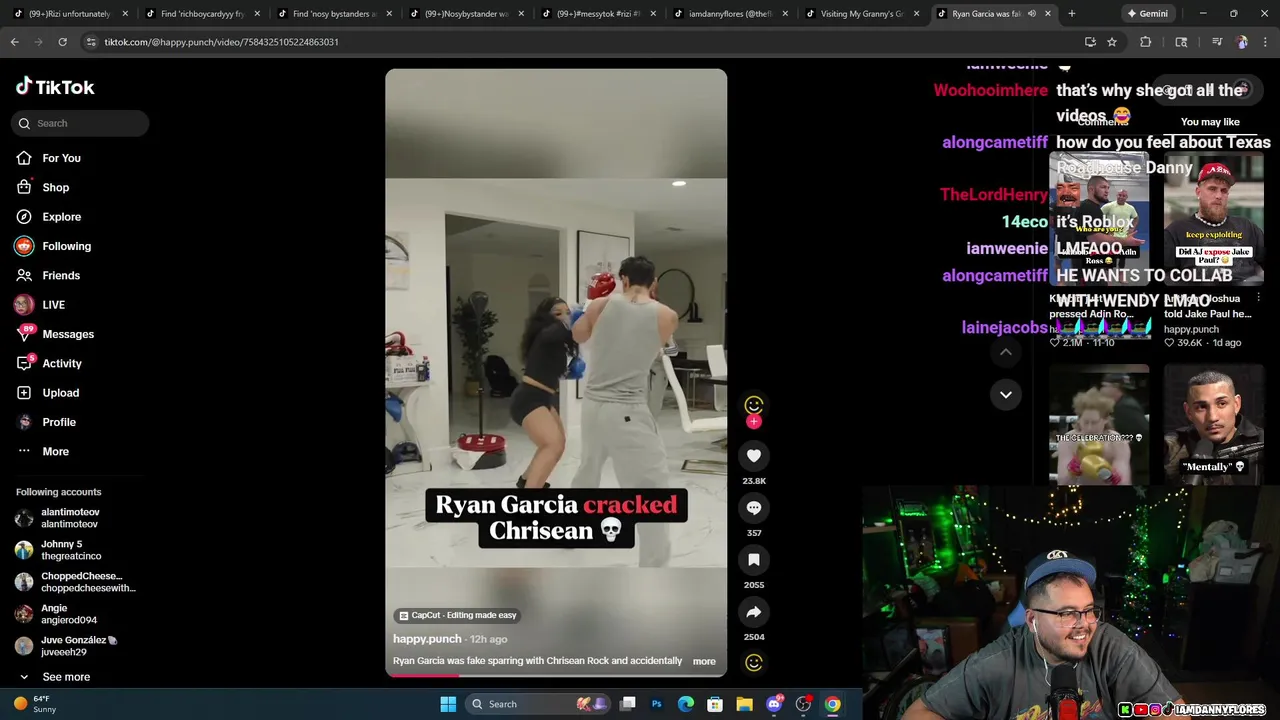
Task: Like the video with the heart icon
Action: (x=754, y=456)
